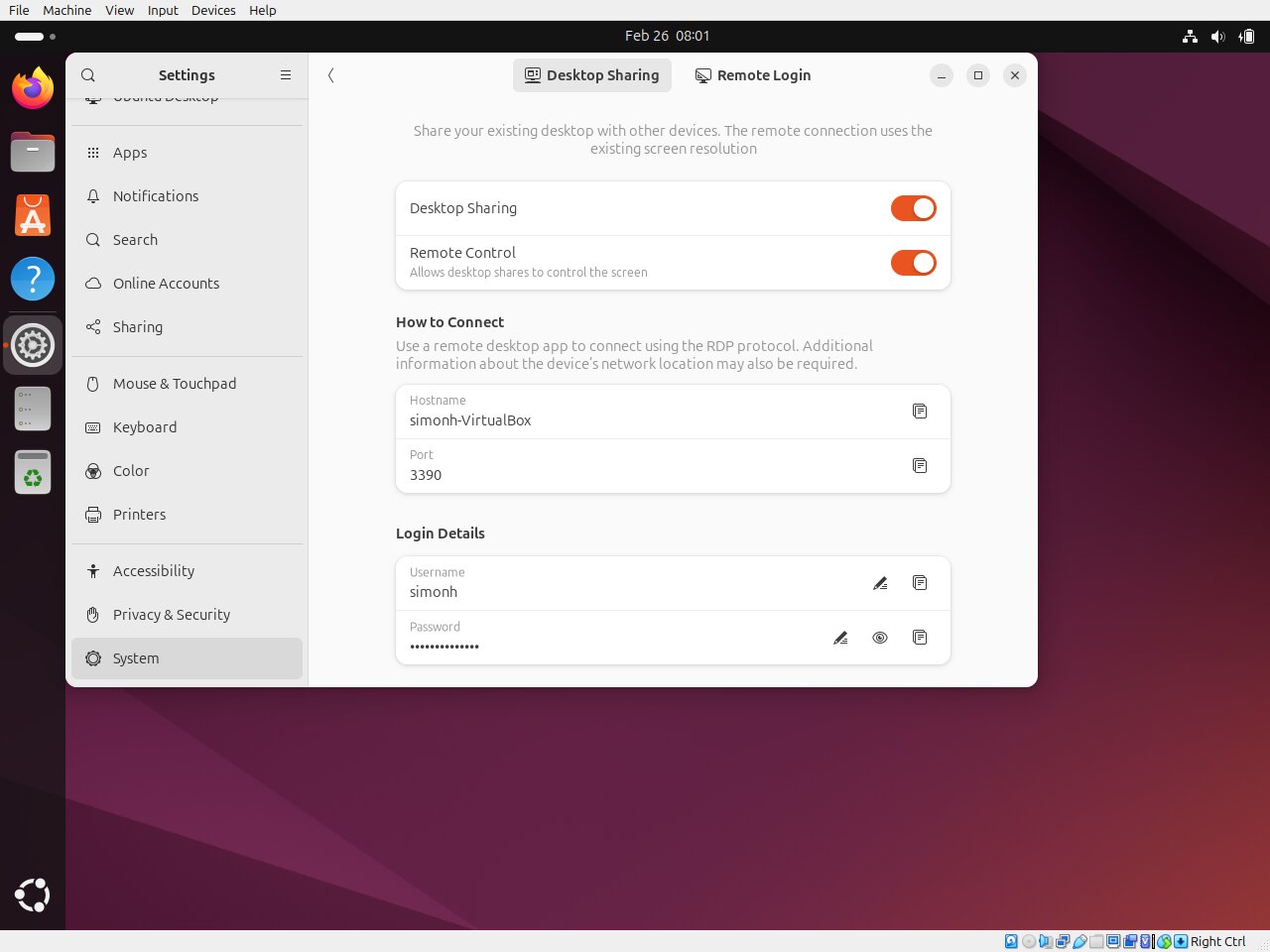Click the How to Connect heading
1270x952 pixels.
449,322
